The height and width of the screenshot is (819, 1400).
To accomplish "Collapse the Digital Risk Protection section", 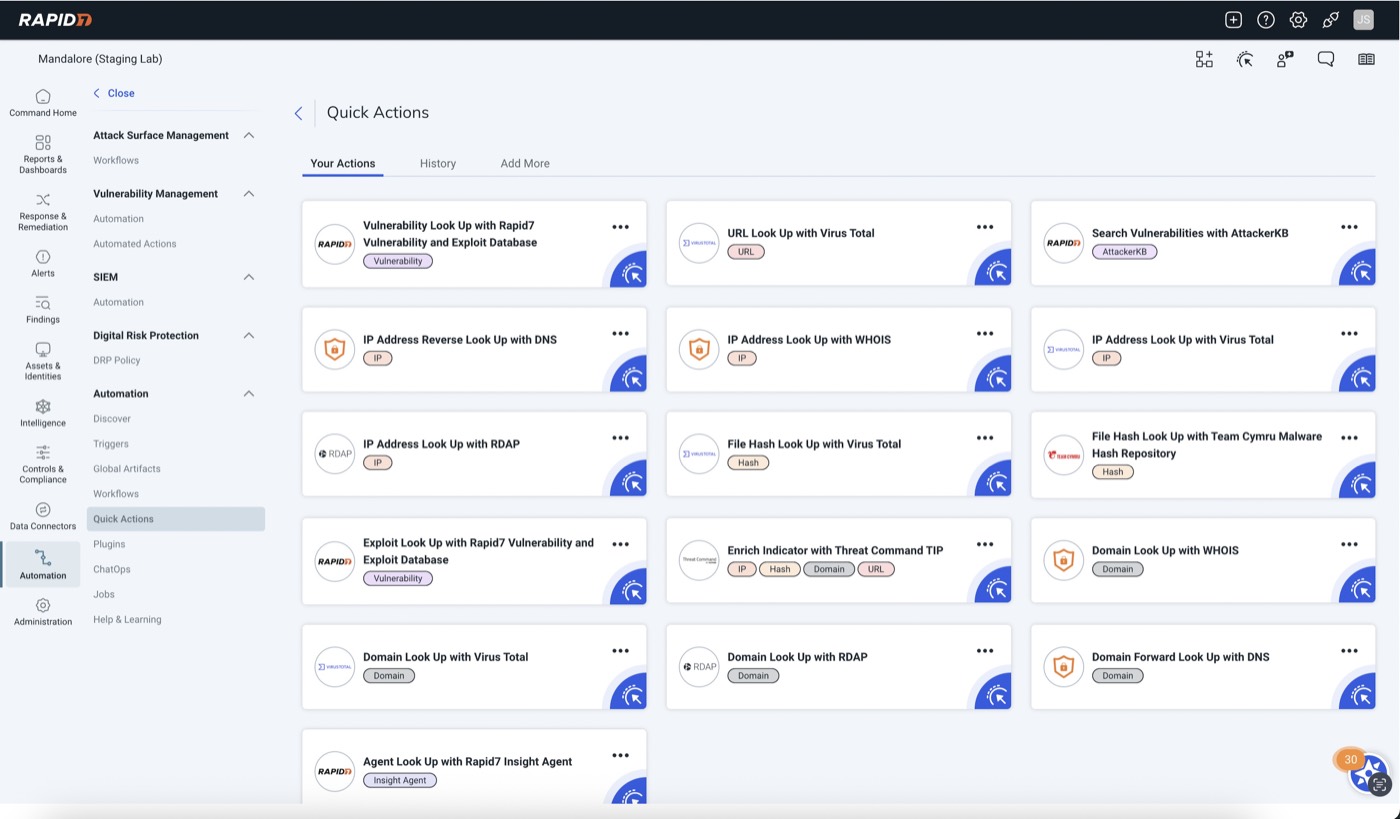I will (x=249, y=336).
